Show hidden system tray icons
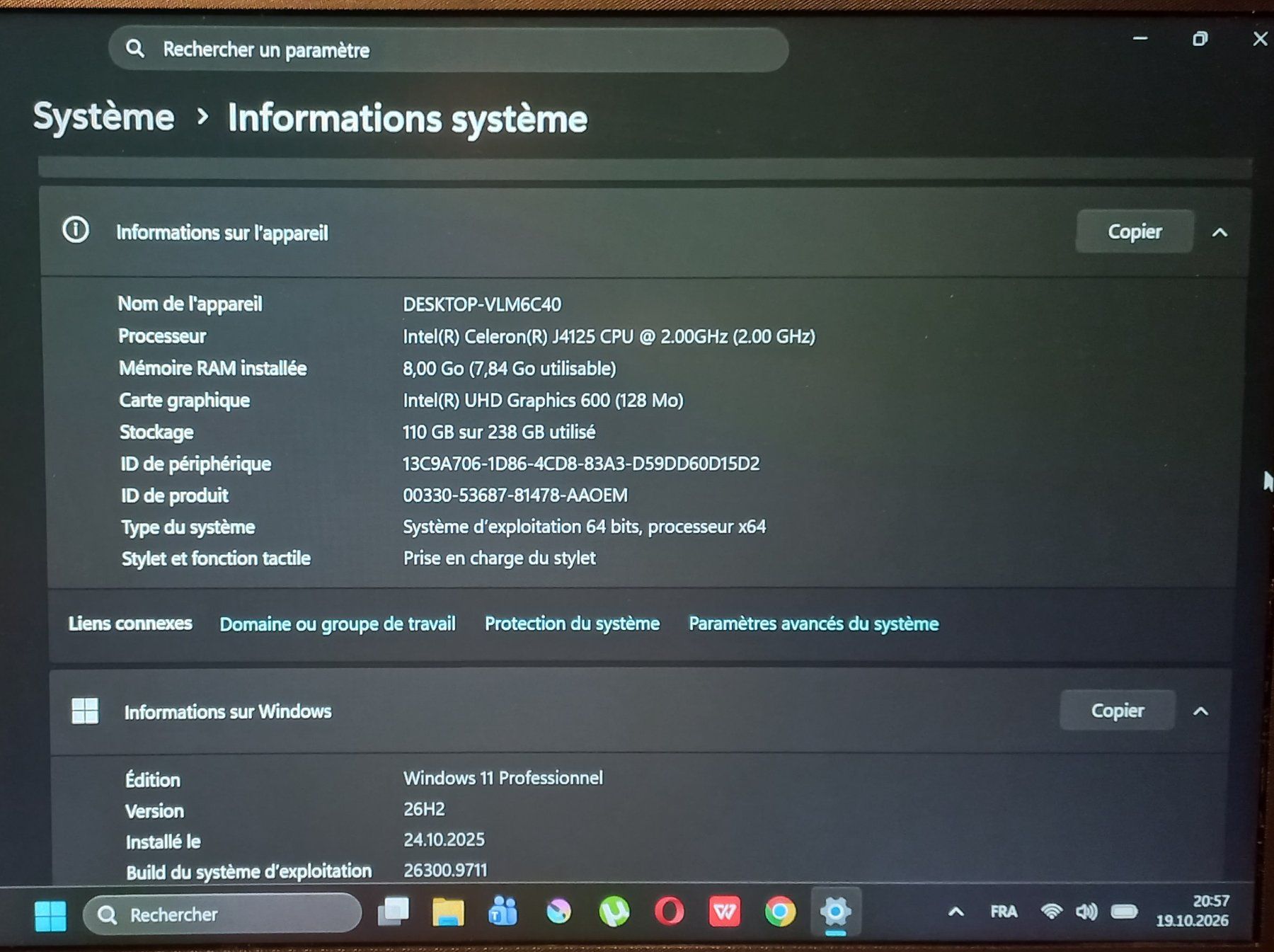 point(955,912)
